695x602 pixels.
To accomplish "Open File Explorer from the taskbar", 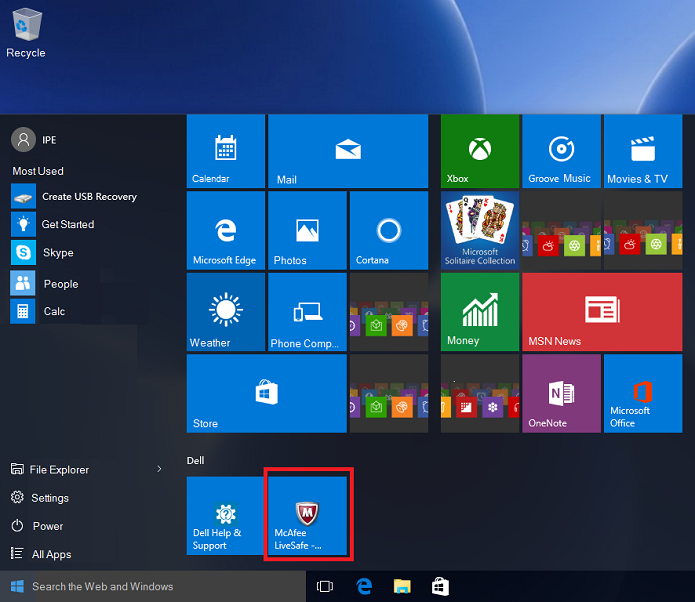I will [402, 586].
